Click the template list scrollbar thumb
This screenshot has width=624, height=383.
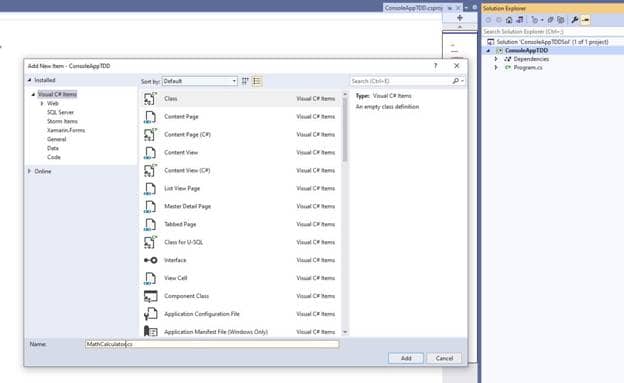(x=345, y=129)
